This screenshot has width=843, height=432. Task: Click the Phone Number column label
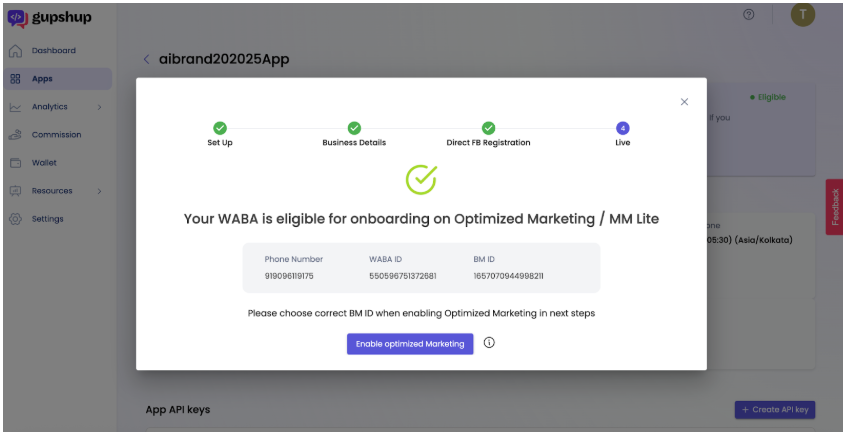pyautogui.click(x=294, y=259)
